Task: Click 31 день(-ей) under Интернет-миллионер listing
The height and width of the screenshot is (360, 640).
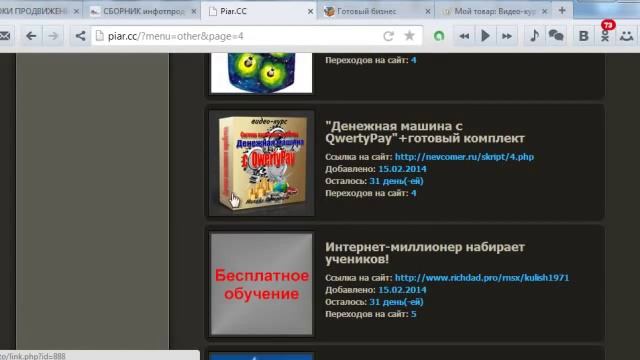Action: (396, 302)
